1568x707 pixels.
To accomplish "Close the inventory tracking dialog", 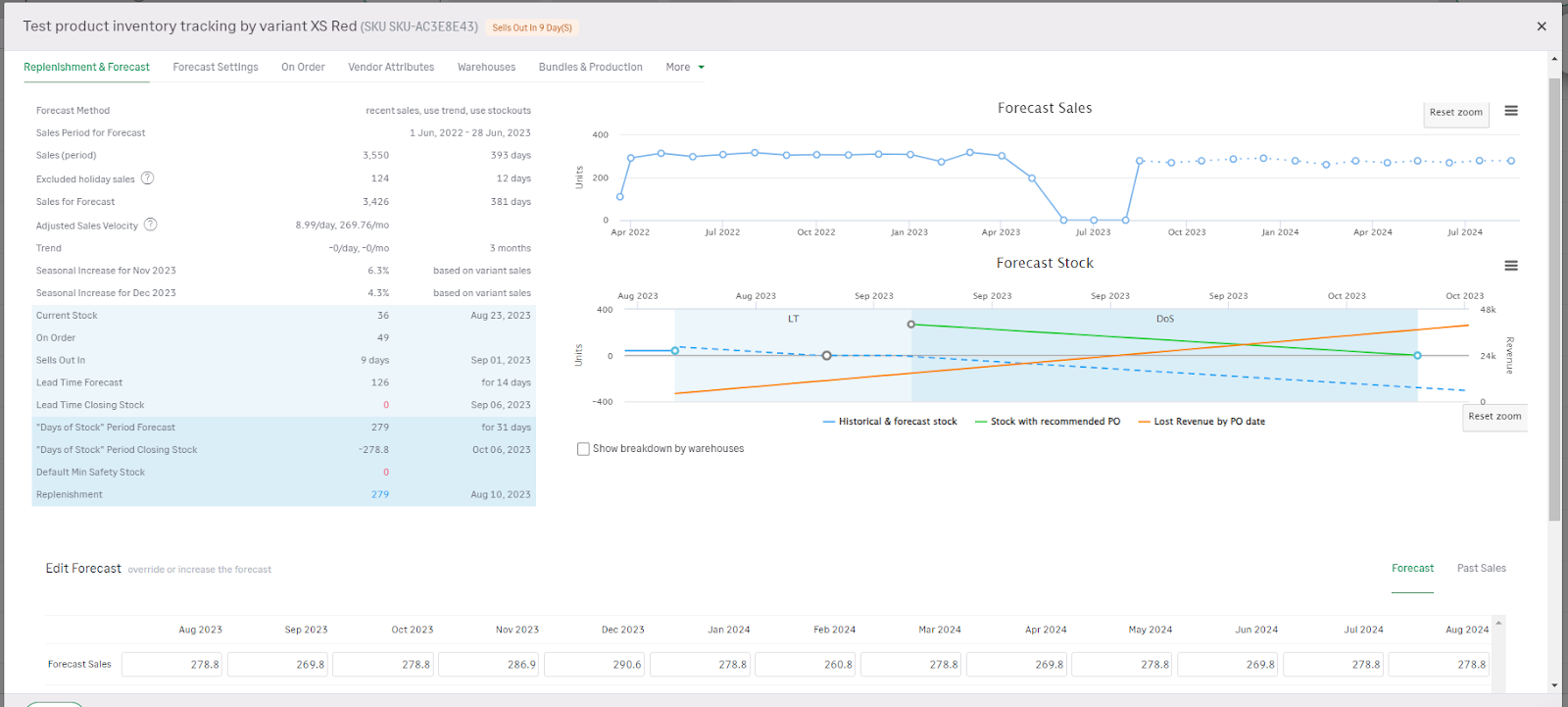I will [x=1541, y=26].
